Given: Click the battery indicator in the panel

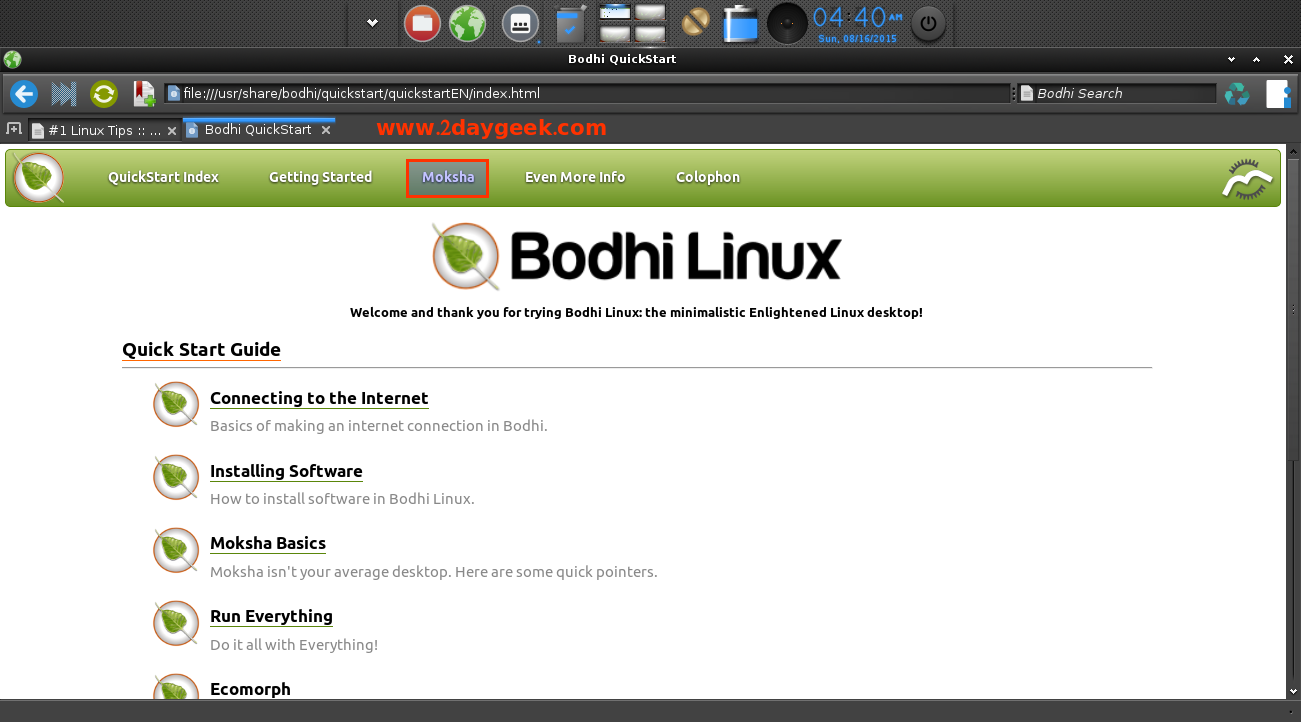Looking at the screenshot, I should 741,23.
